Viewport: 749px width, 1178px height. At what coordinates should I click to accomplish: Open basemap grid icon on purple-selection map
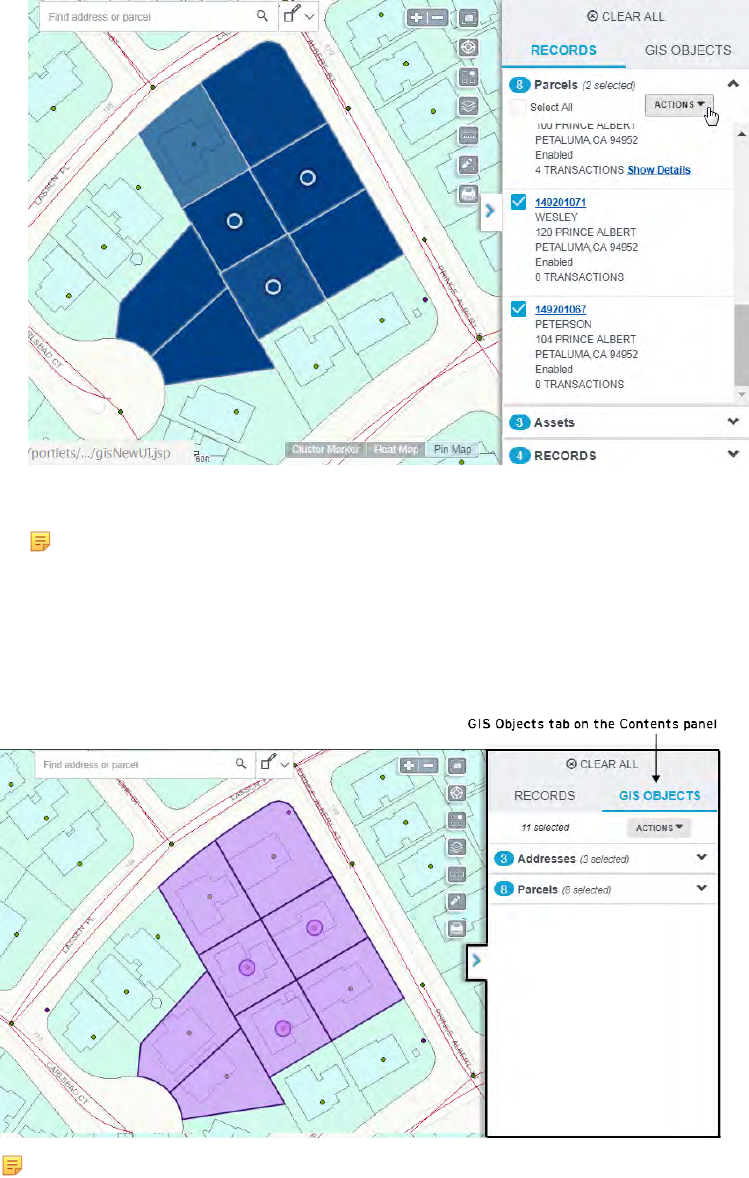pos(457,820)
